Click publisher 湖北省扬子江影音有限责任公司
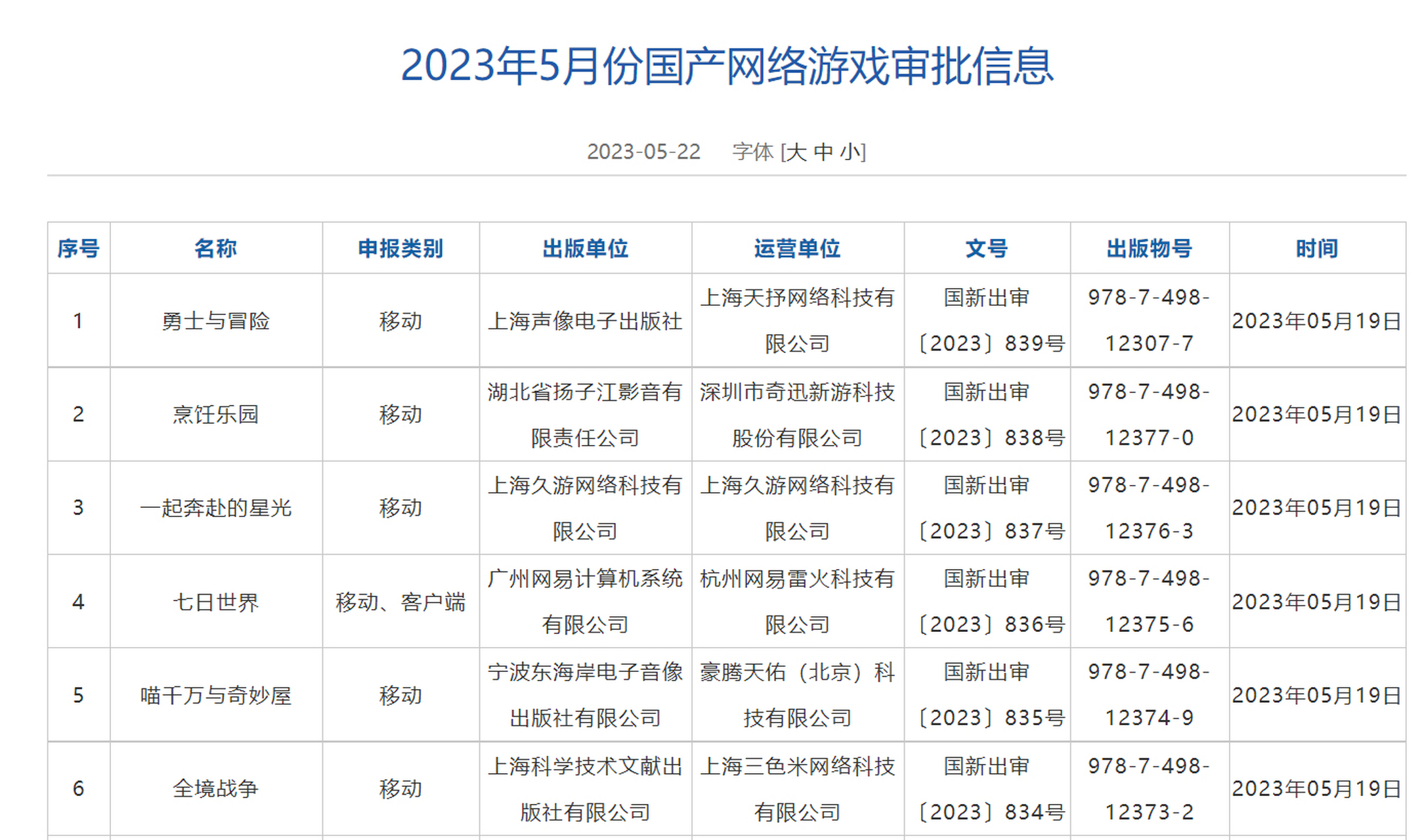Image resolution: width=1422 pixels, height=840 pixels. coord(585,415)
